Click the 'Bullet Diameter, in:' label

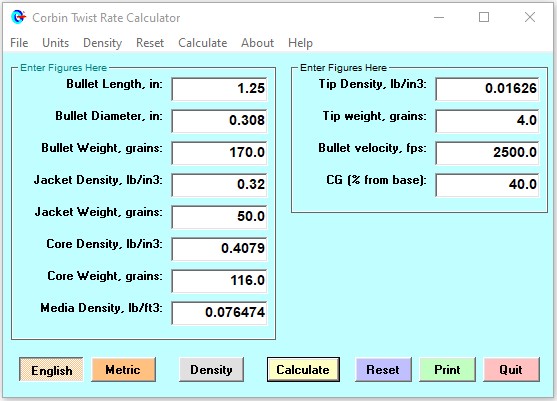109,116
